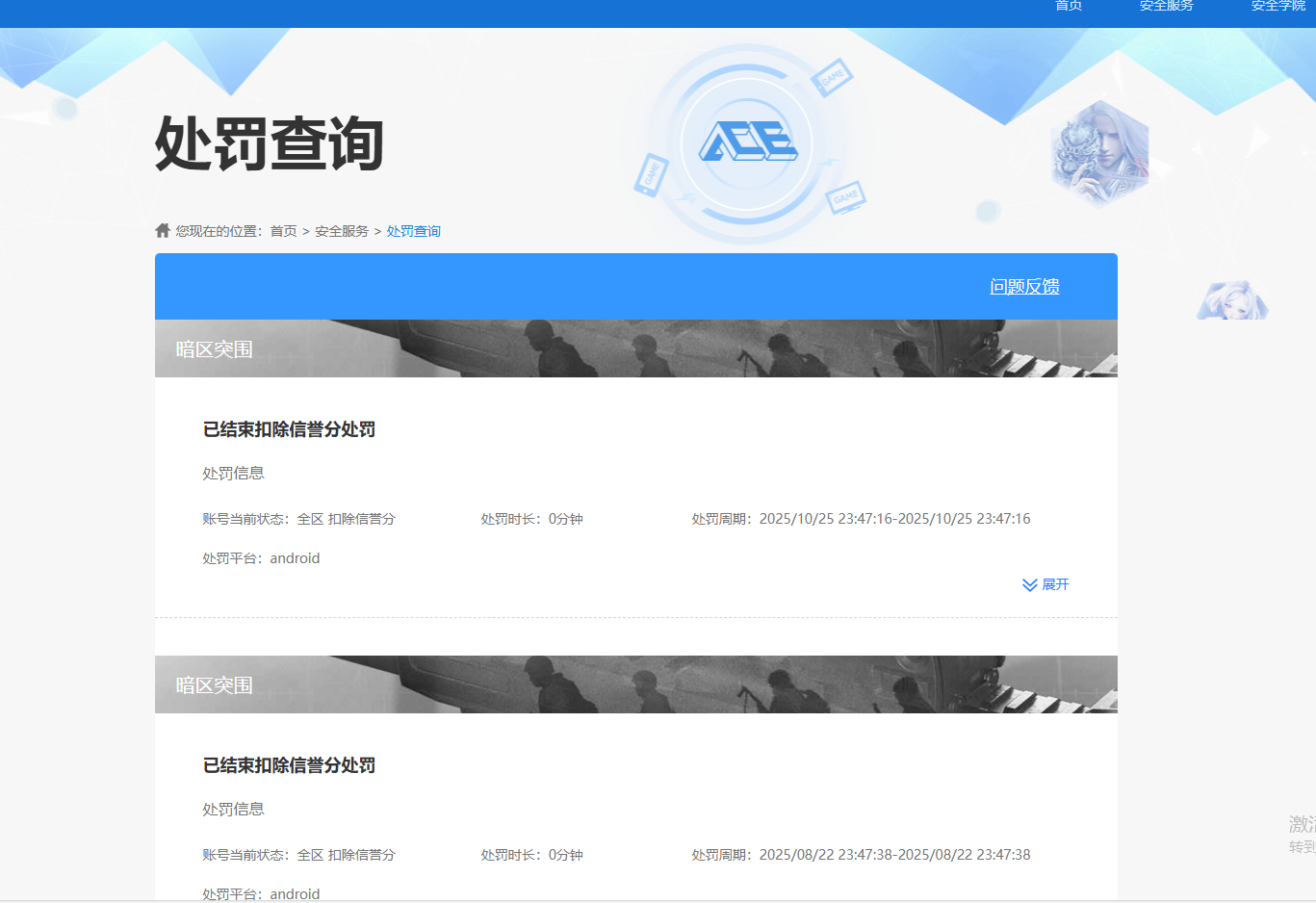The height and width of the screenshot is (903, 1316).
Task: Click the floating anime mascot on the right edge
Action: coord(1233,300)
